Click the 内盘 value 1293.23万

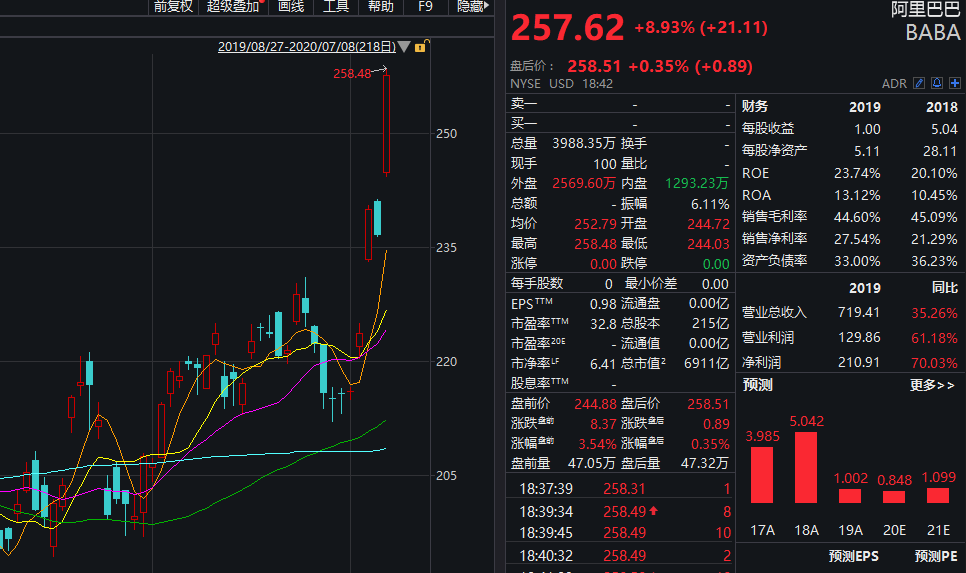[x=697, y=183]
